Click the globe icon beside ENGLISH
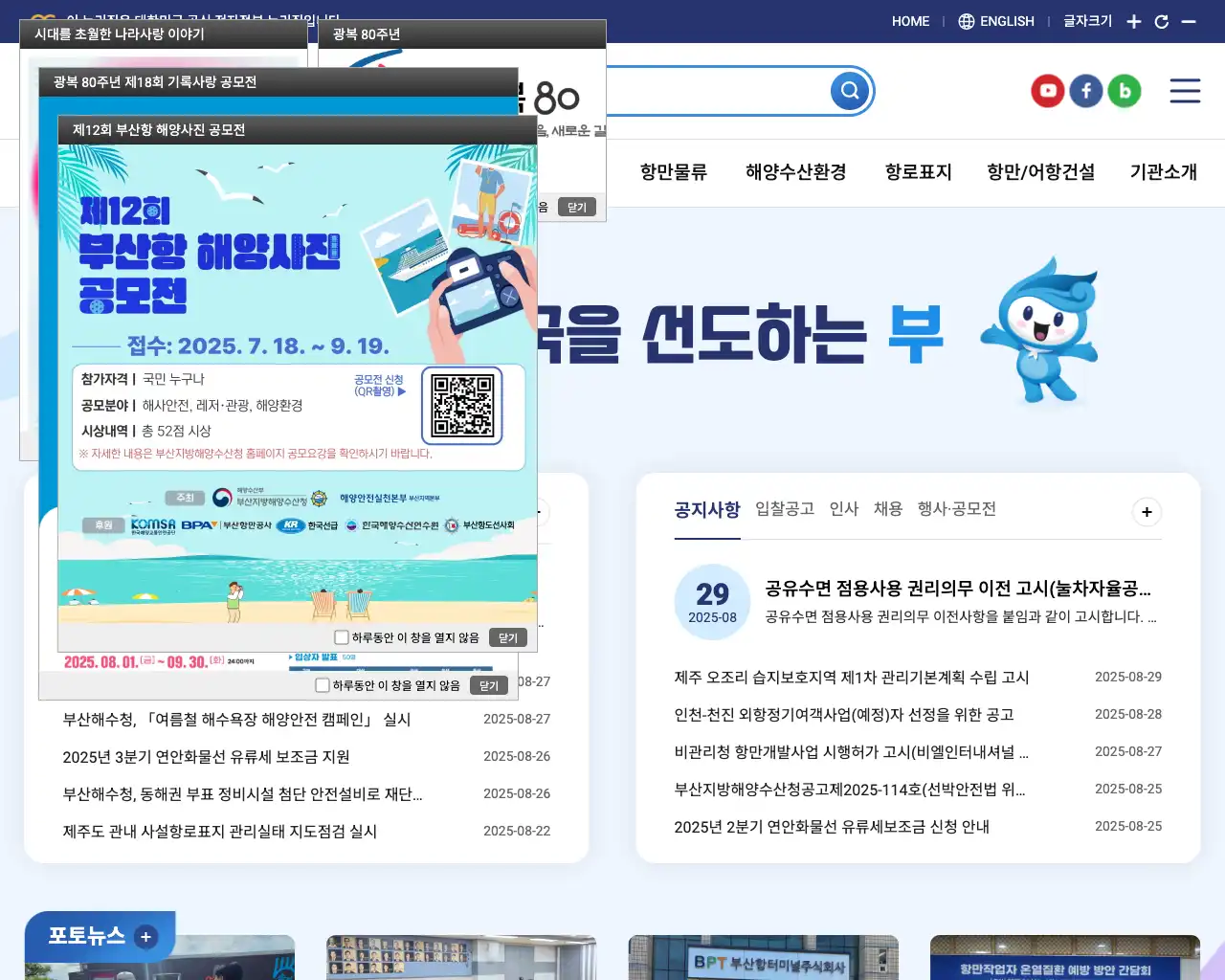1225x980 pixels. 967,21
